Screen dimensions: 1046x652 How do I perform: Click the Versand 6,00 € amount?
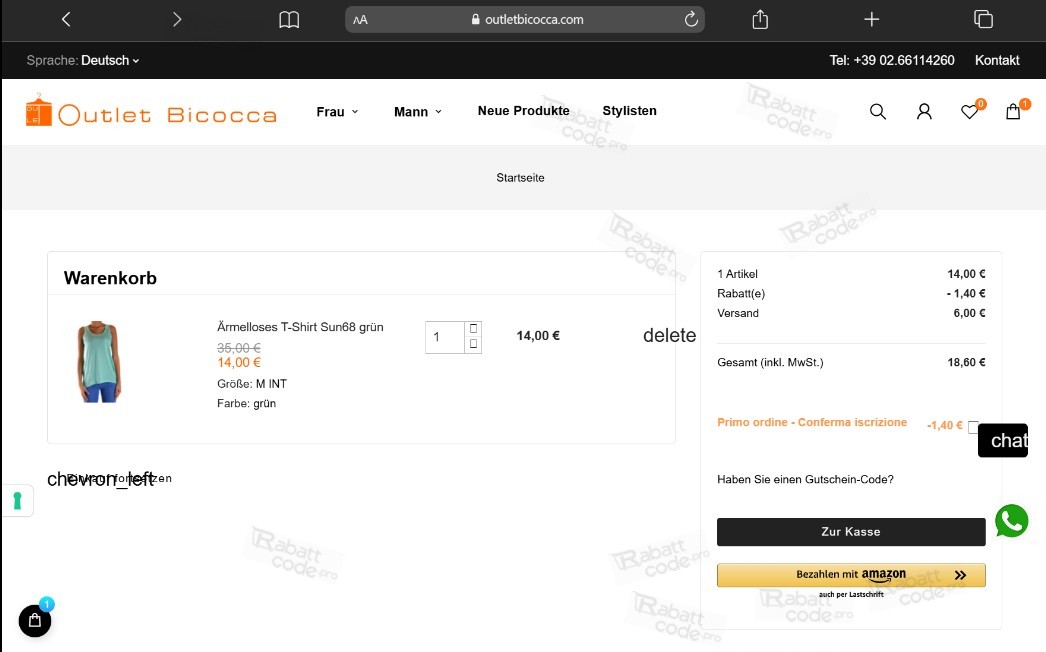tap(969, 313)
